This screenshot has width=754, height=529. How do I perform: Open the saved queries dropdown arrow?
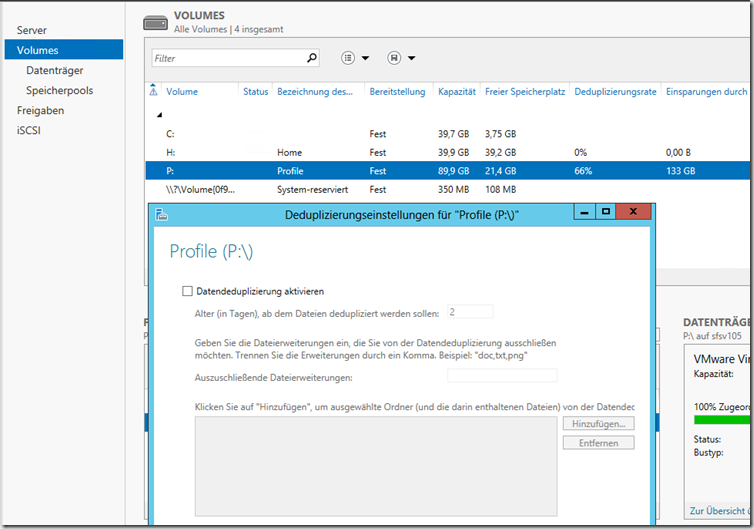411,59
